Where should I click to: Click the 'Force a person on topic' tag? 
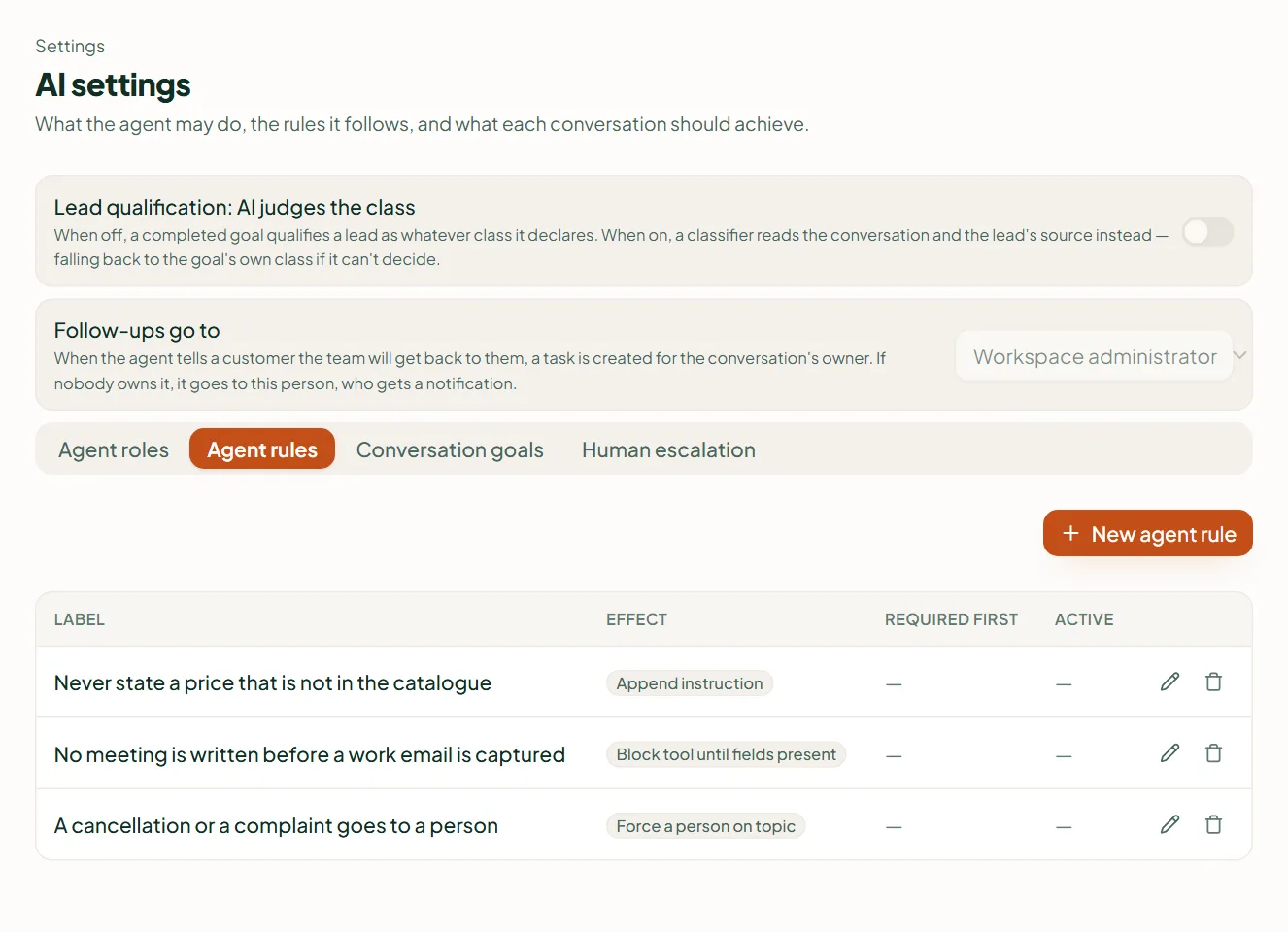(705, 826)
